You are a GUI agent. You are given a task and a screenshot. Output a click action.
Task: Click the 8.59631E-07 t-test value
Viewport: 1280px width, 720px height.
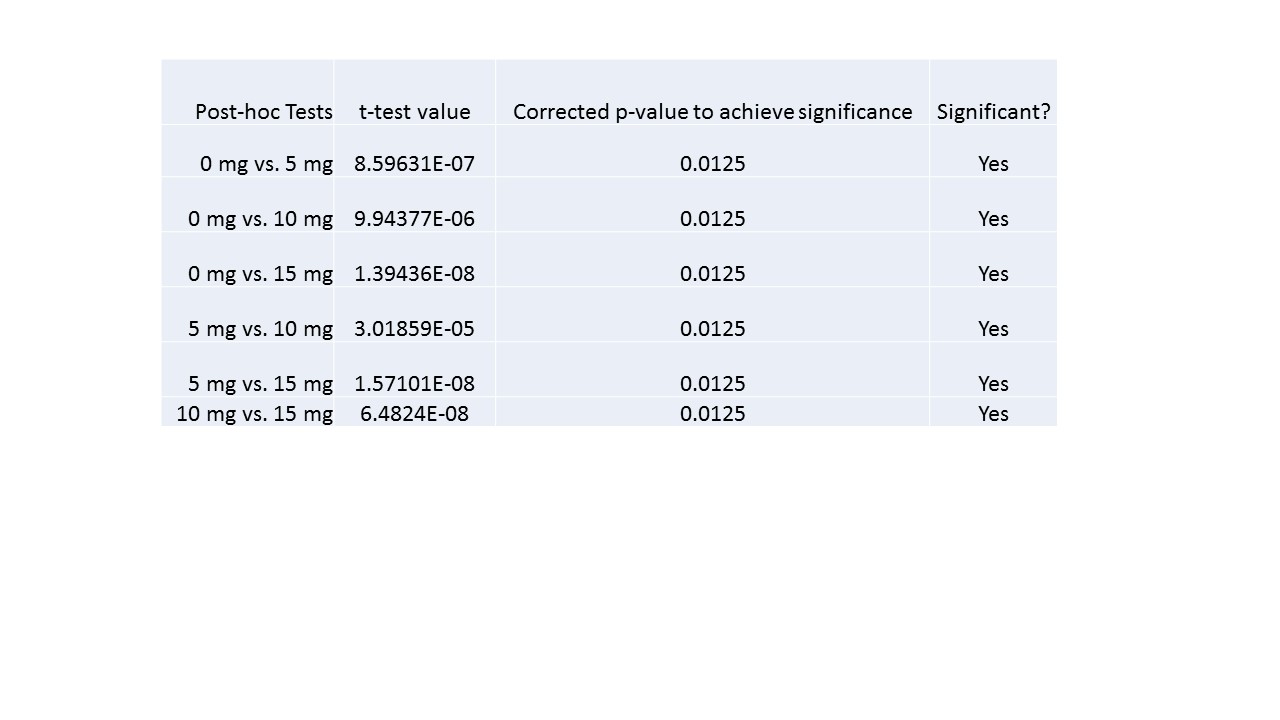point(414,164)
